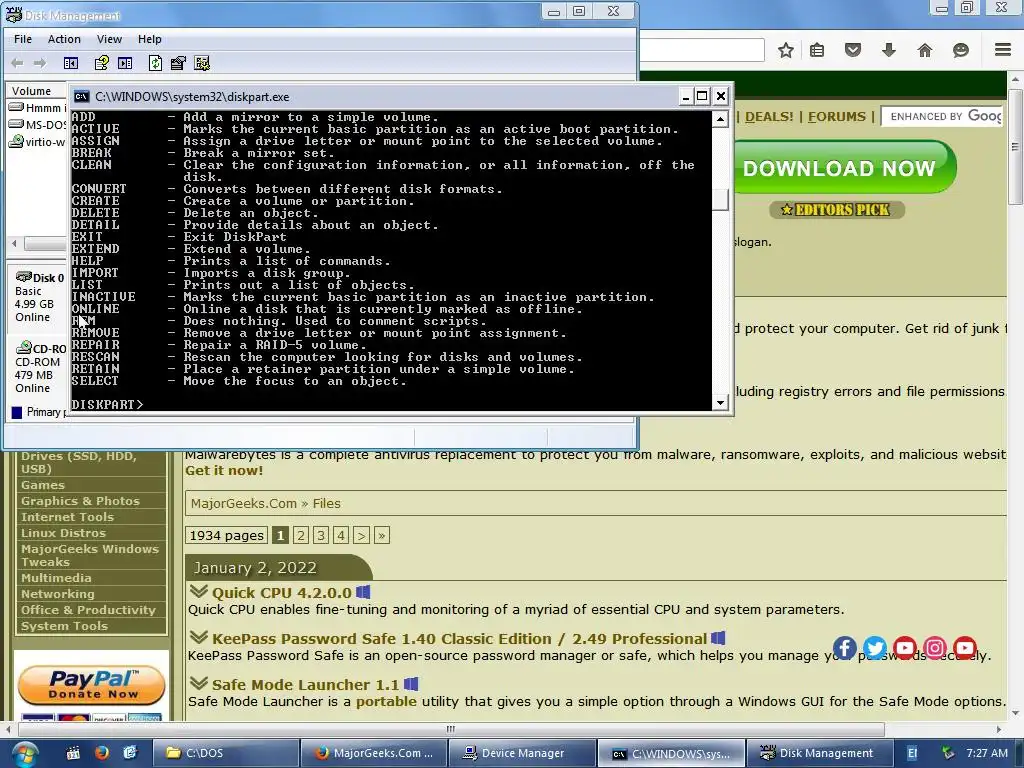Screen dimensions: 1024x768
Task: Click the diskpart console window title icon
Action: coord(81,97)
